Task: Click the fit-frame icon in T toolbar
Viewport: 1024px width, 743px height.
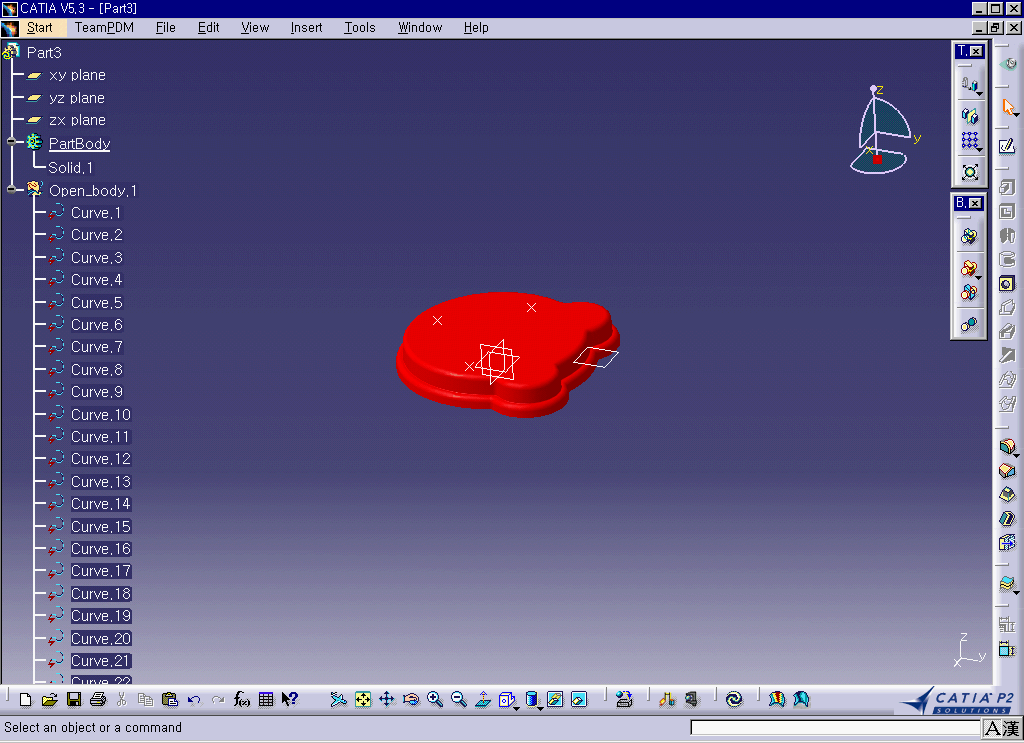Action: click(970, 172)
